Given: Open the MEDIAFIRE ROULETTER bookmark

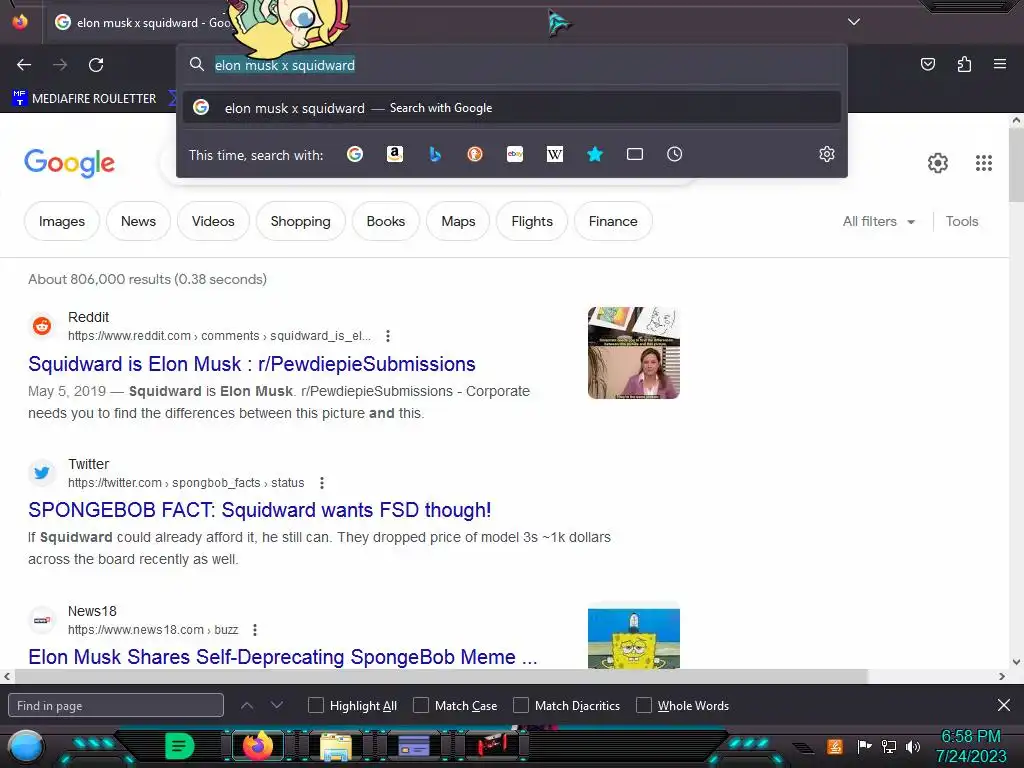Looking at the screenshot, I should point(85,99).
